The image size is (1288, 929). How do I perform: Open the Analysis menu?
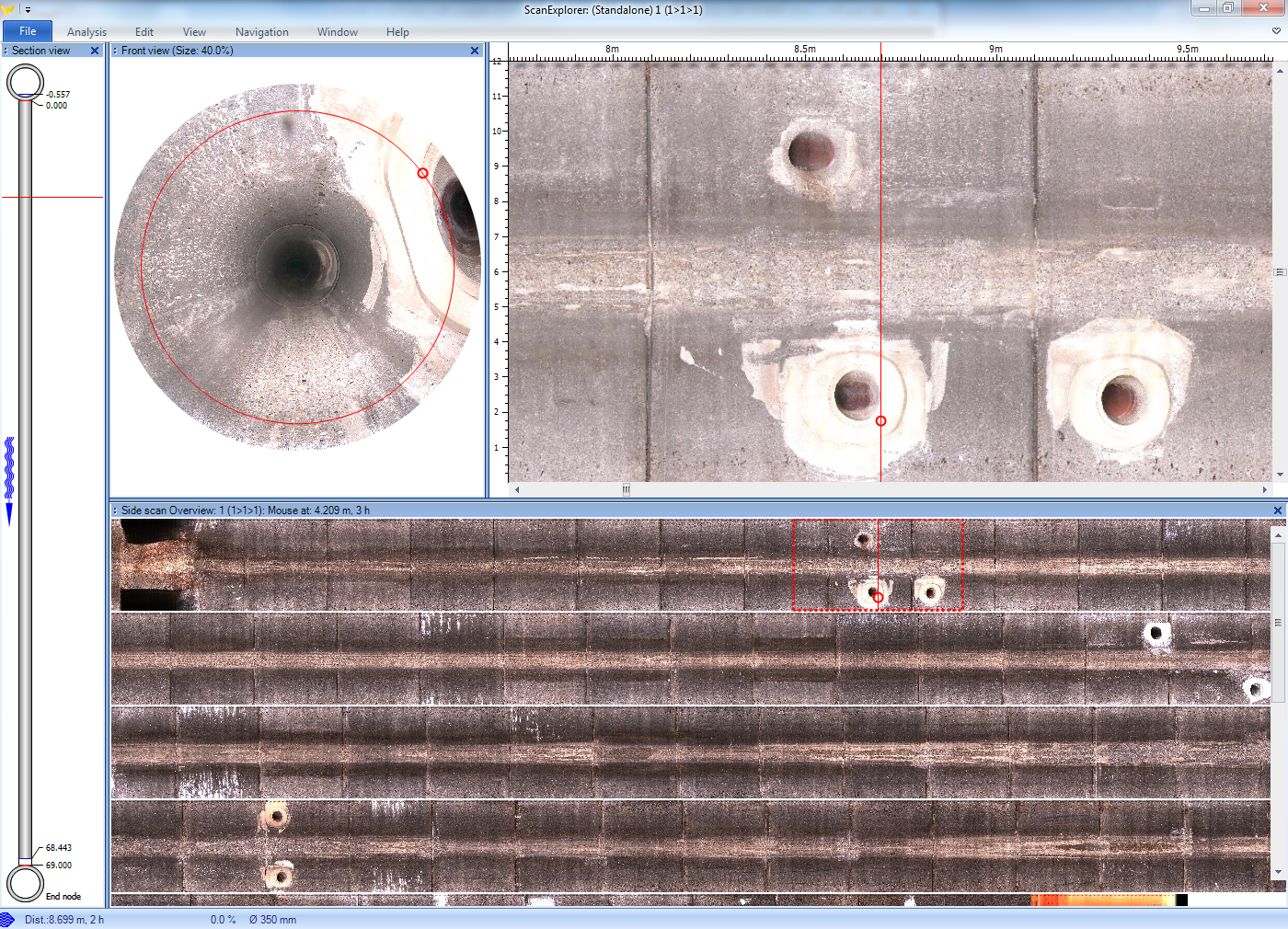[86, 31]
